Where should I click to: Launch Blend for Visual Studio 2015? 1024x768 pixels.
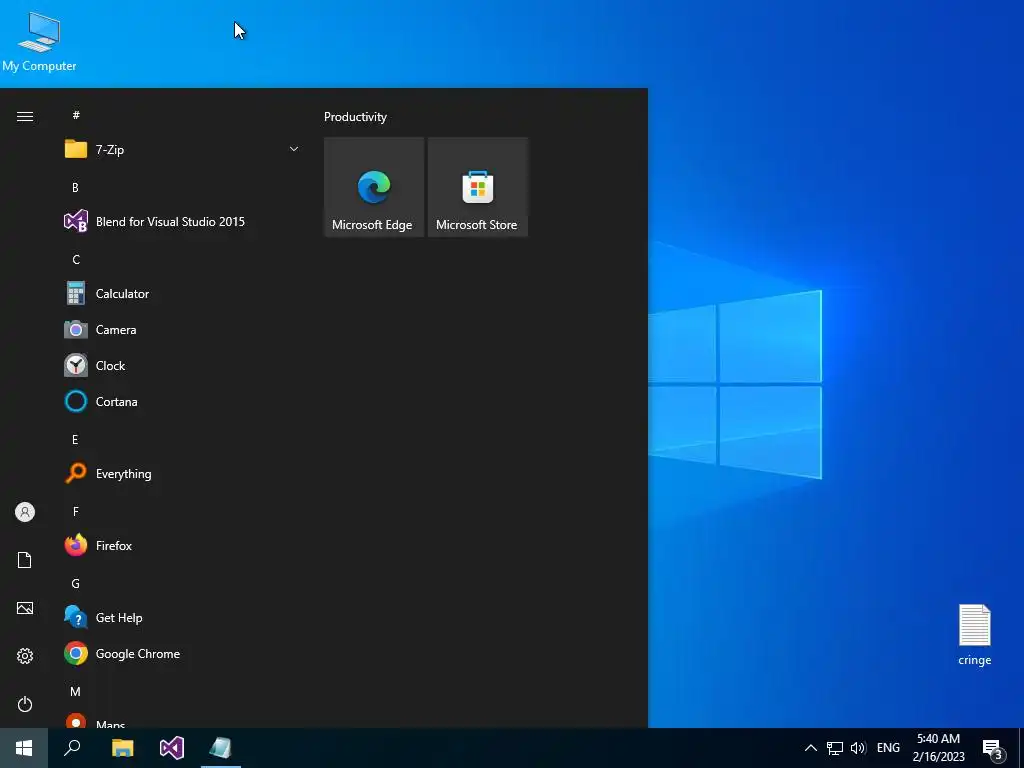[183, 221]
